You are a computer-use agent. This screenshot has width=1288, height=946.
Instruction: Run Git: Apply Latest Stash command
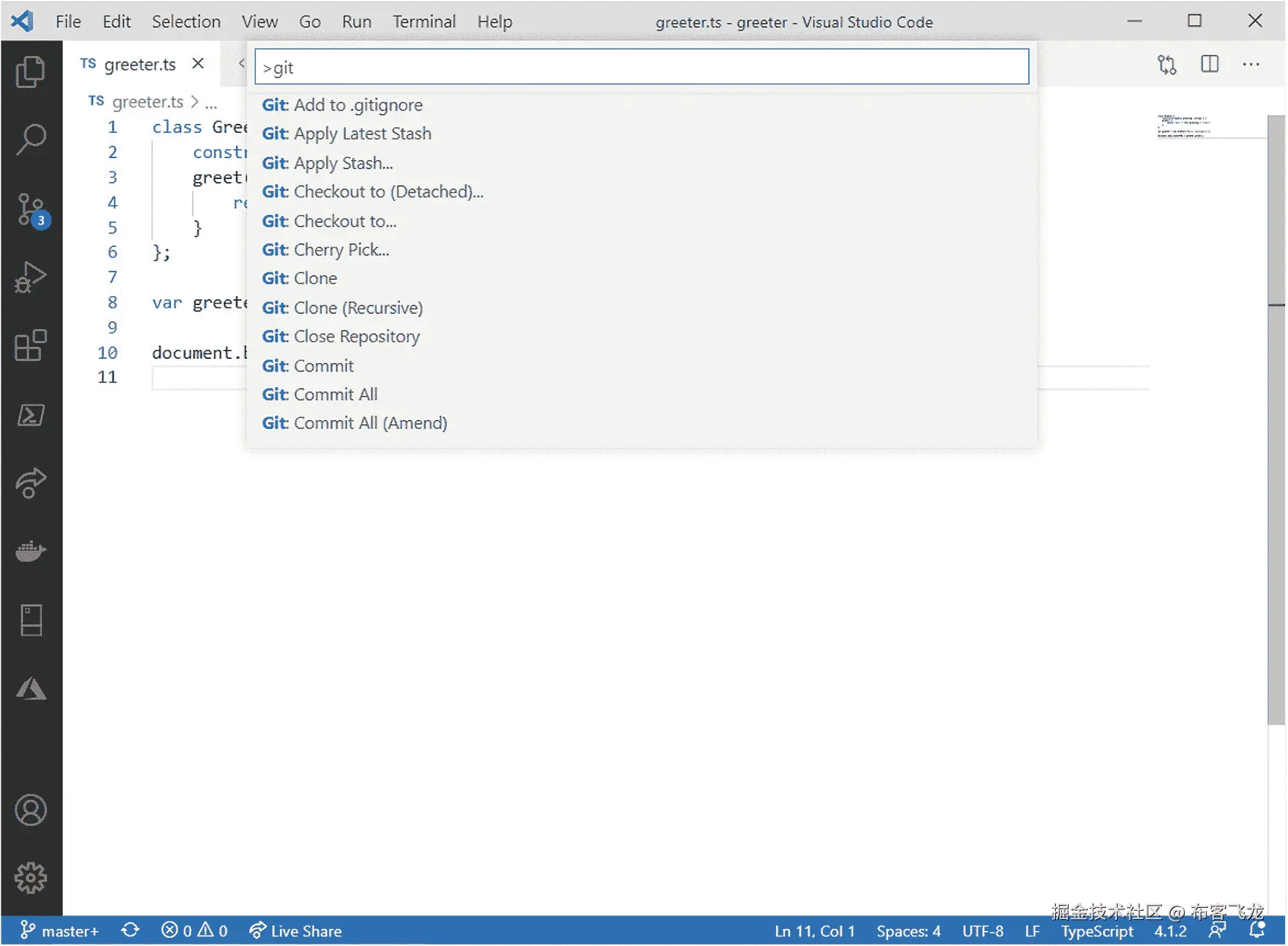click(x=642, y=134)
